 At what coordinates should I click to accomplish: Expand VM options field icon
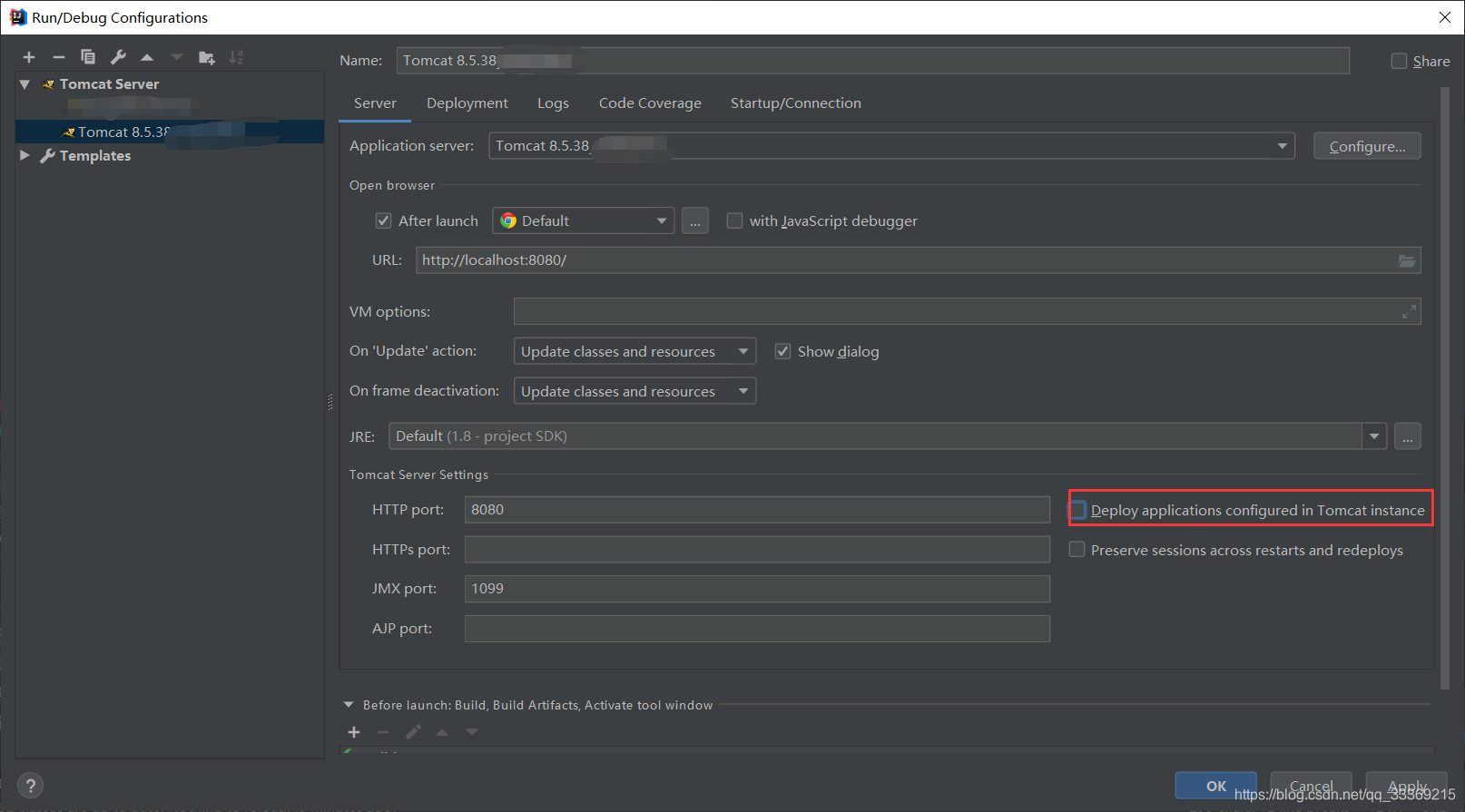pos(1409,312)
